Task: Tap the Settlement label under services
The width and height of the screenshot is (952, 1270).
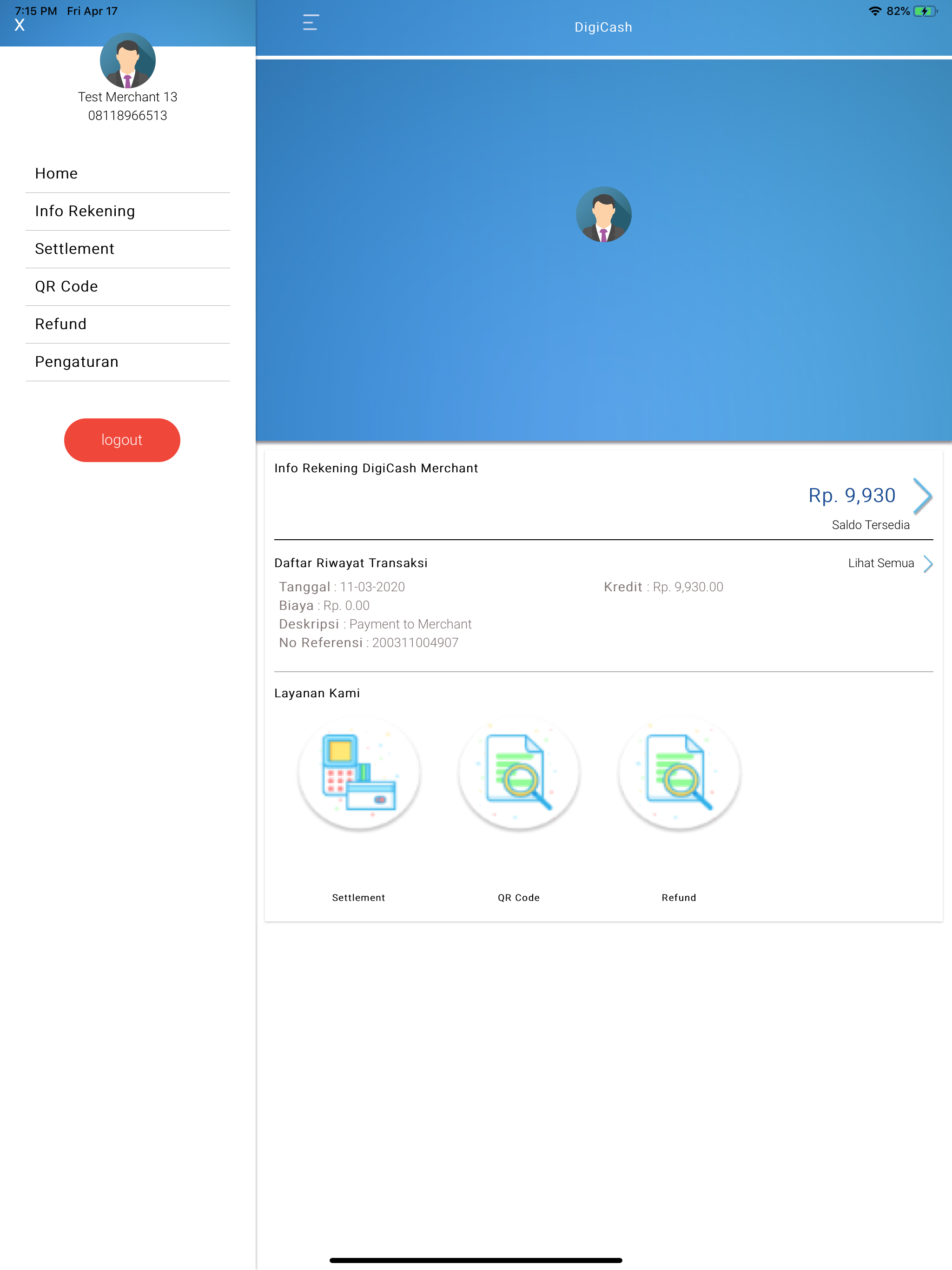Action: [x=358, y=897]
